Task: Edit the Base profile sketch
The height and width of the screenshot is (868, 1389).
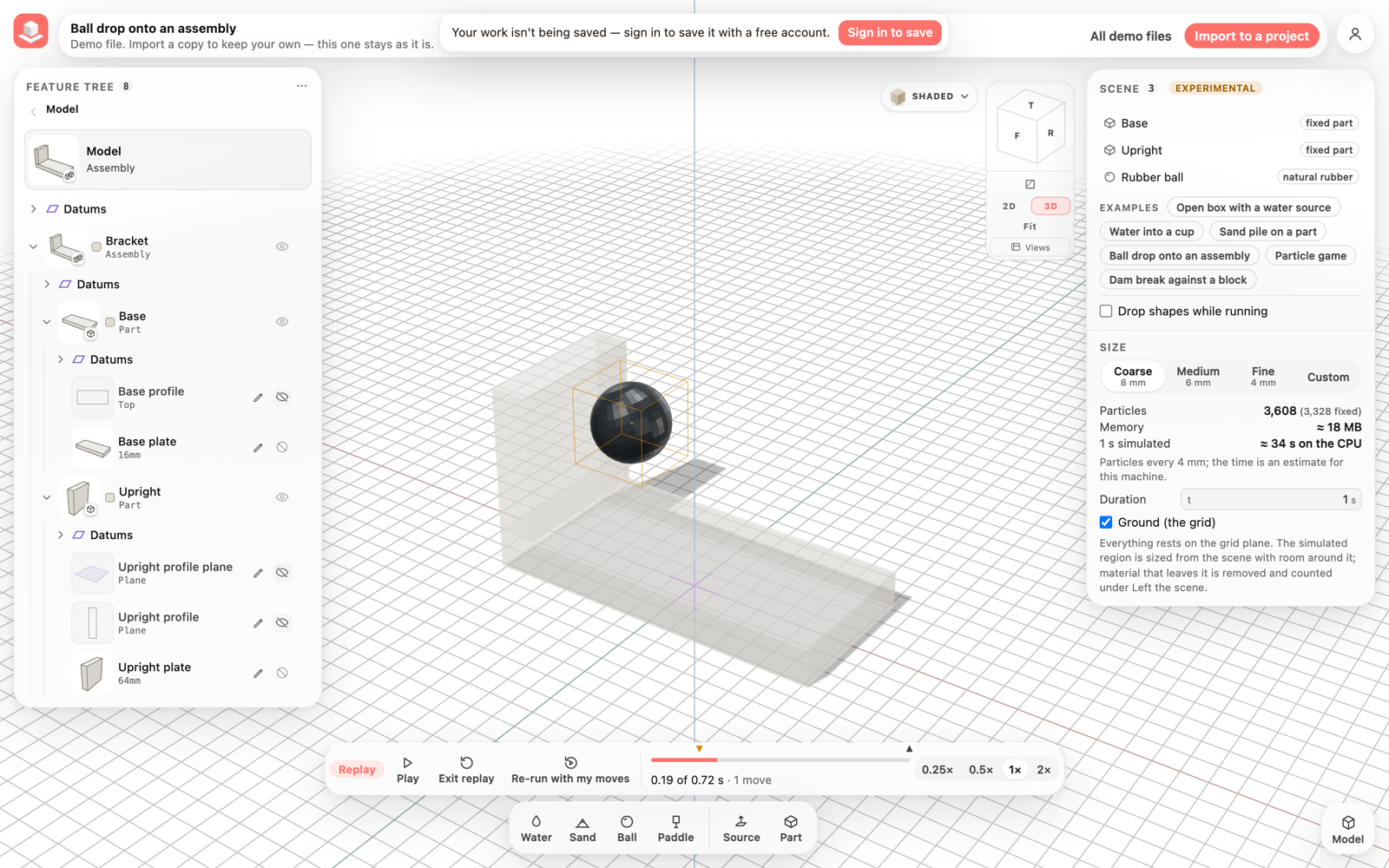Action: point(258,398)
